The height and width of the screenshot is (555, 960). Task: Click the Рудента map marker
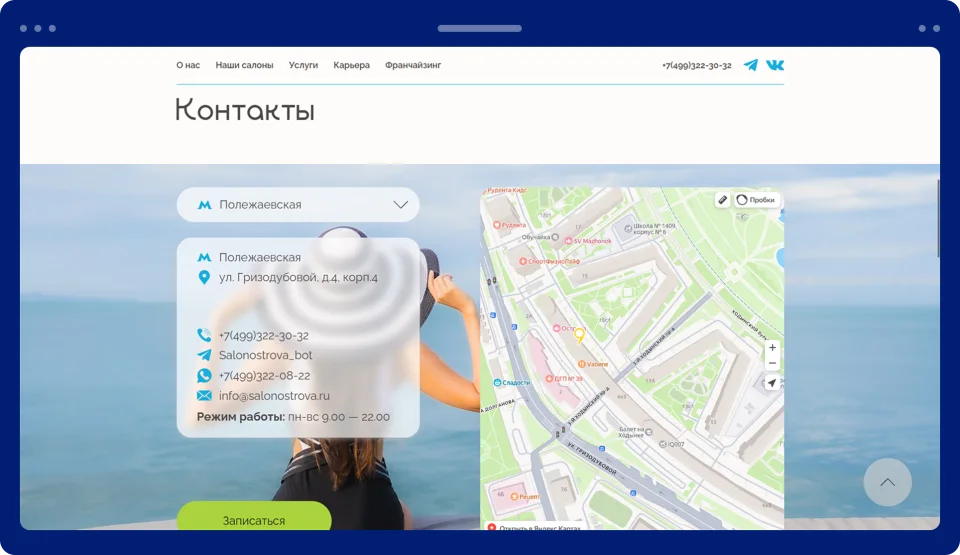point(509,225)
